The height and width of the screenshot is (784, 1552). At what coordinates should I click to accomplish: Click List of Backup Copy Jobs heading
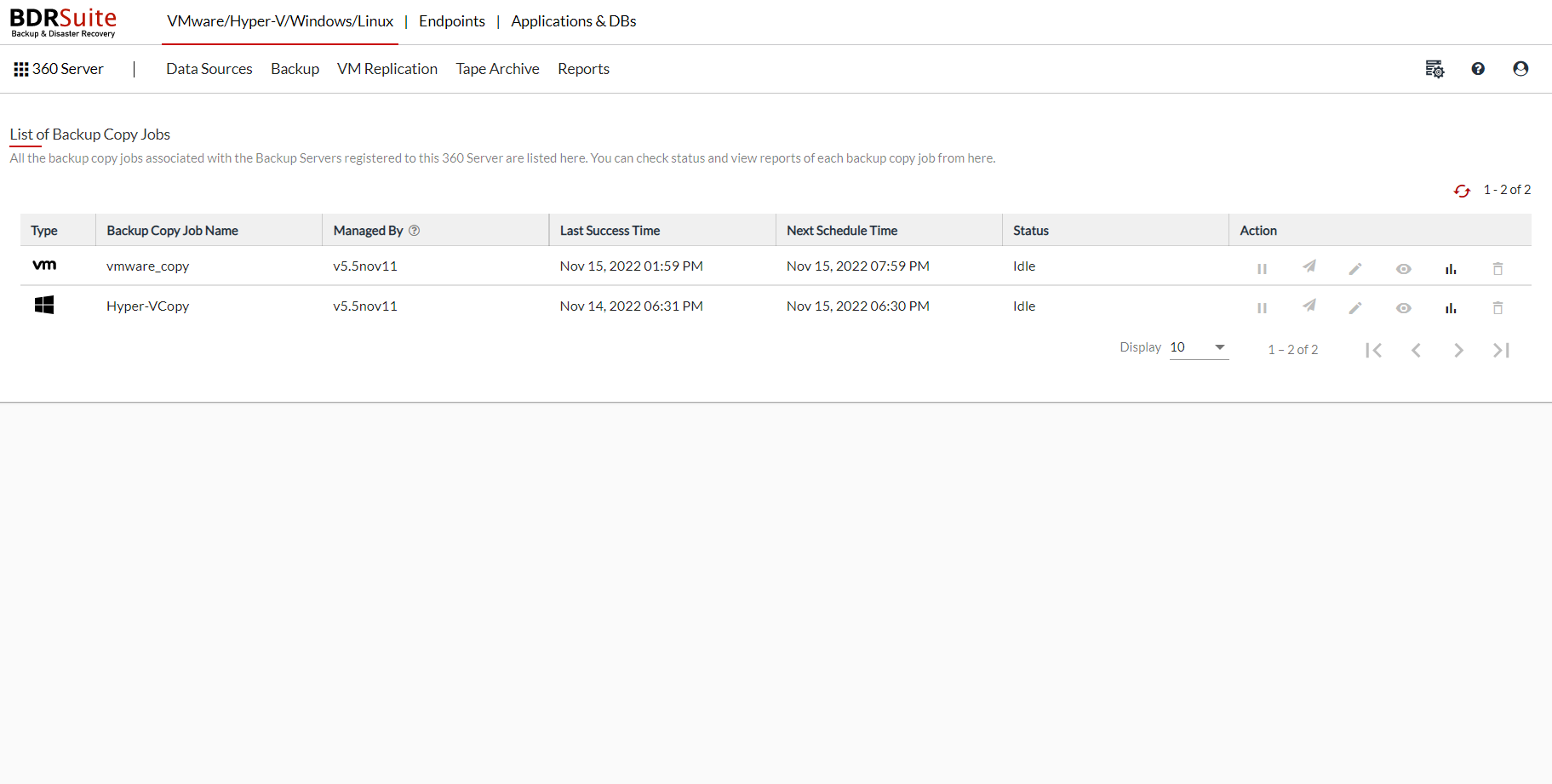[90, 134]
